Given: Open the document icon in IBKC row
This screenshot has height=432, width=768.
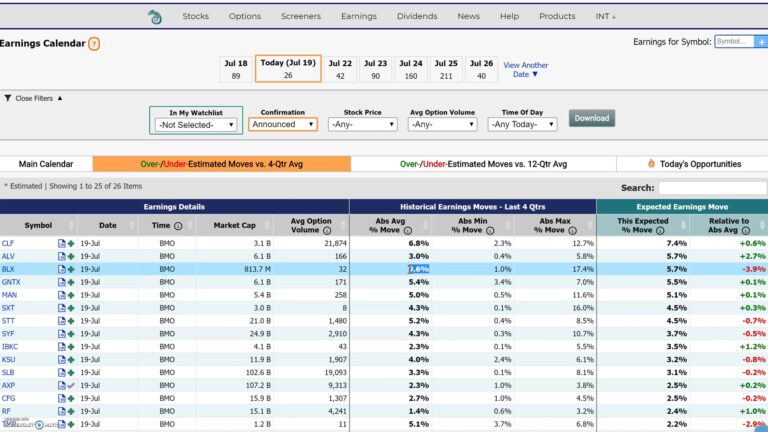Looking at the screenshot, I should [x=61, y=347].
